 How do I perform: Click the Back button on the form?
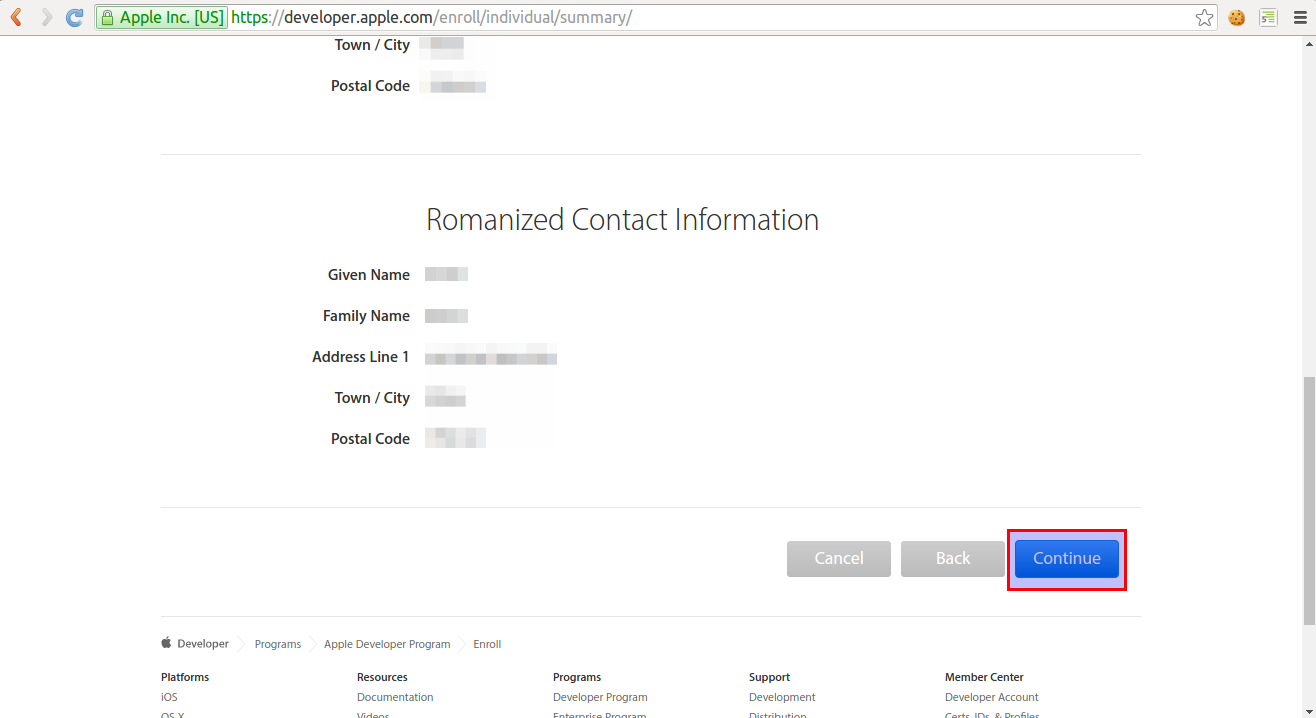[952, 558]
